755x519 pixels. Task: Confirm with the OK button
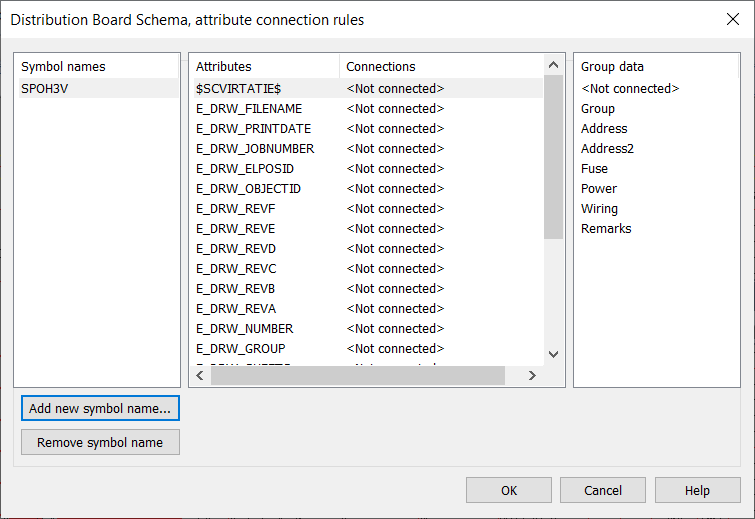tap(508, 490)
